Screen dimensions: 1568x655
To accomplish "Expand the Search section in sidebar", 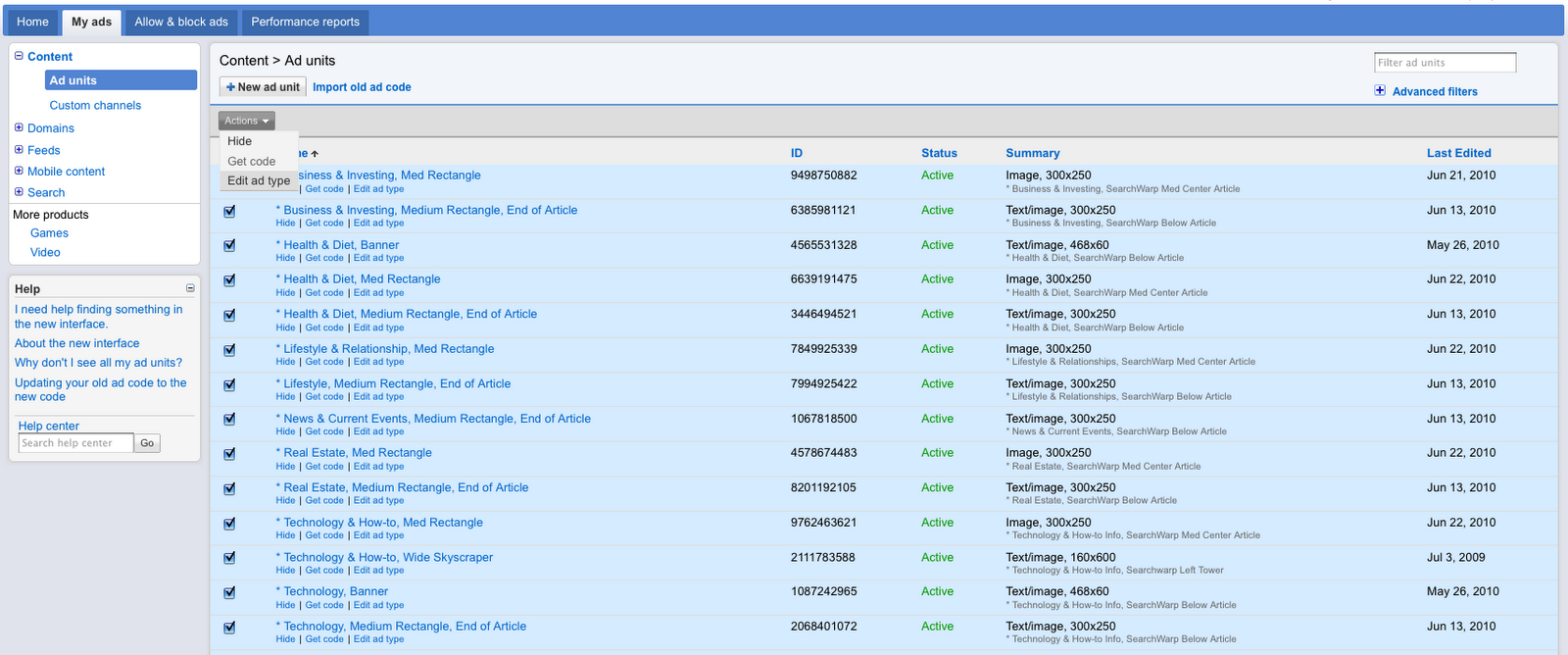I will 19,192.
